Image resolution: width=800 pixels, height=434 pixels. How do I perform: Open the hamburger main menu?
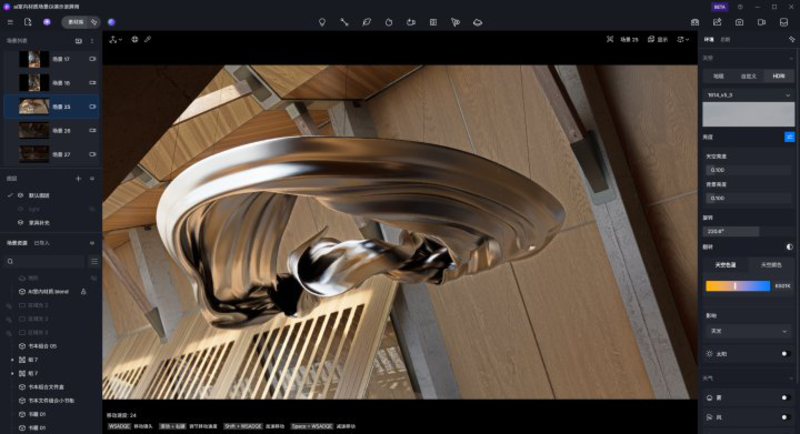coord(10,22)
